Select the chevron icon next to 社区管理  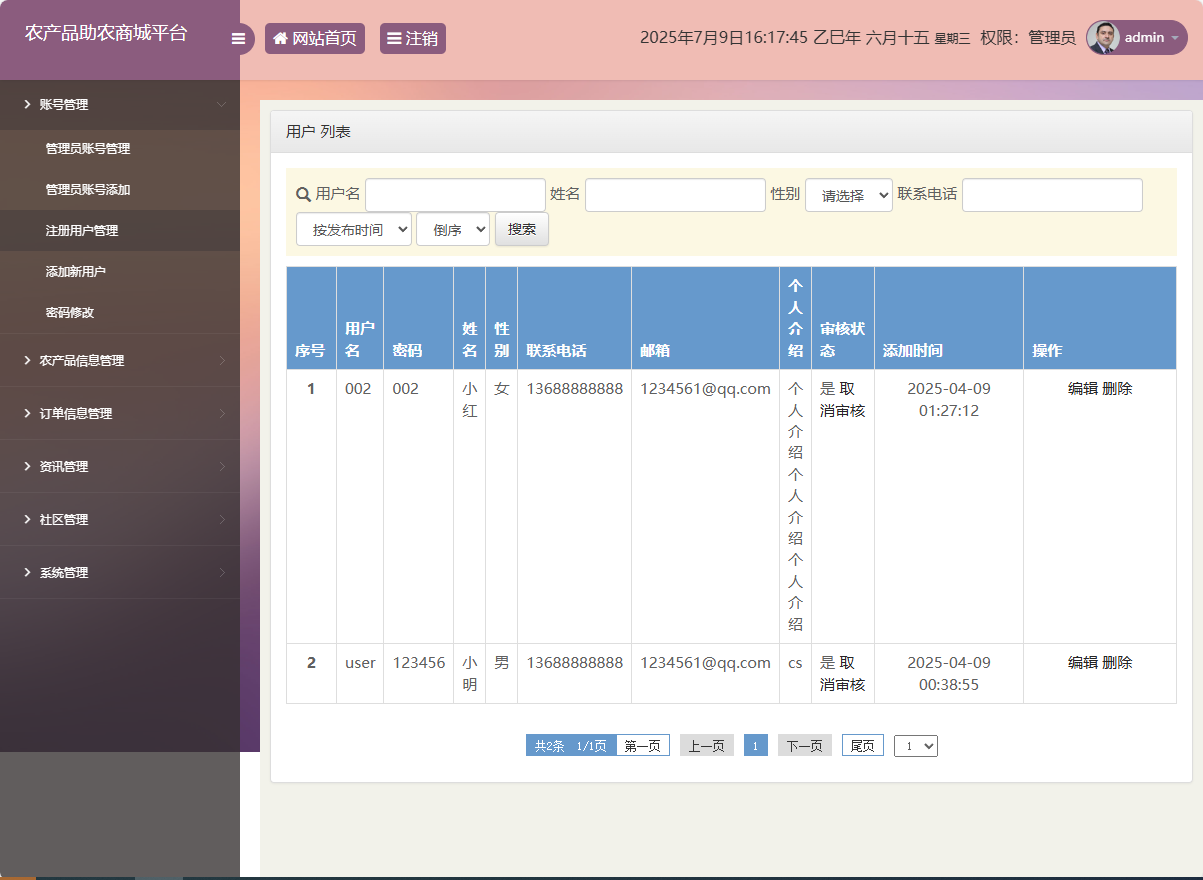tap(28, 519)
